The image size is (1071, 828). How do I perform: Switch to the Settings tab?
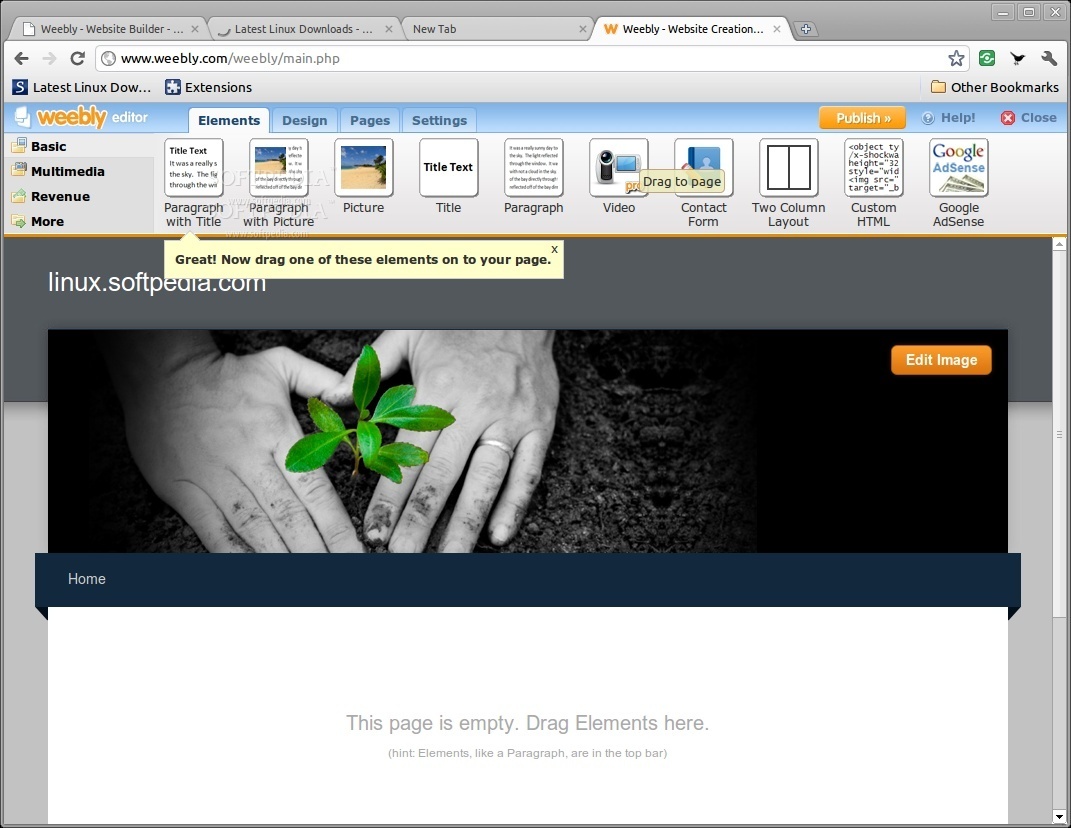pyautogui.click(x=439, y=120)
